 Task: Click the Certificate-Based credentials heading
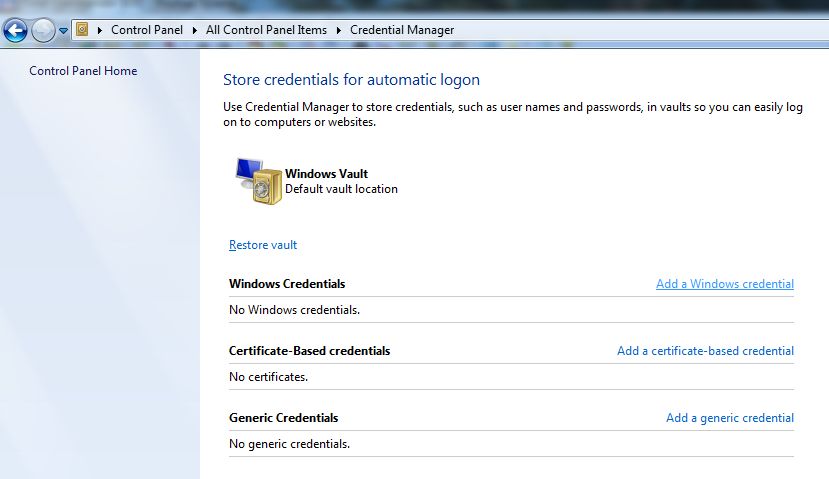[309, 351]
